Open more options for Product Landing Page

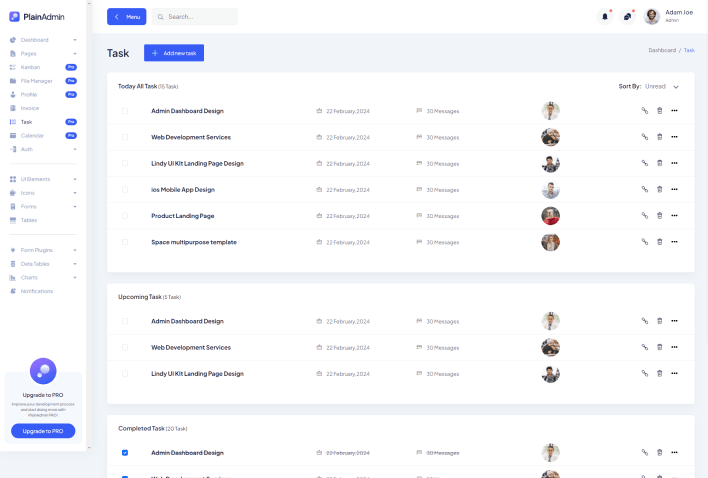point(674,216)
